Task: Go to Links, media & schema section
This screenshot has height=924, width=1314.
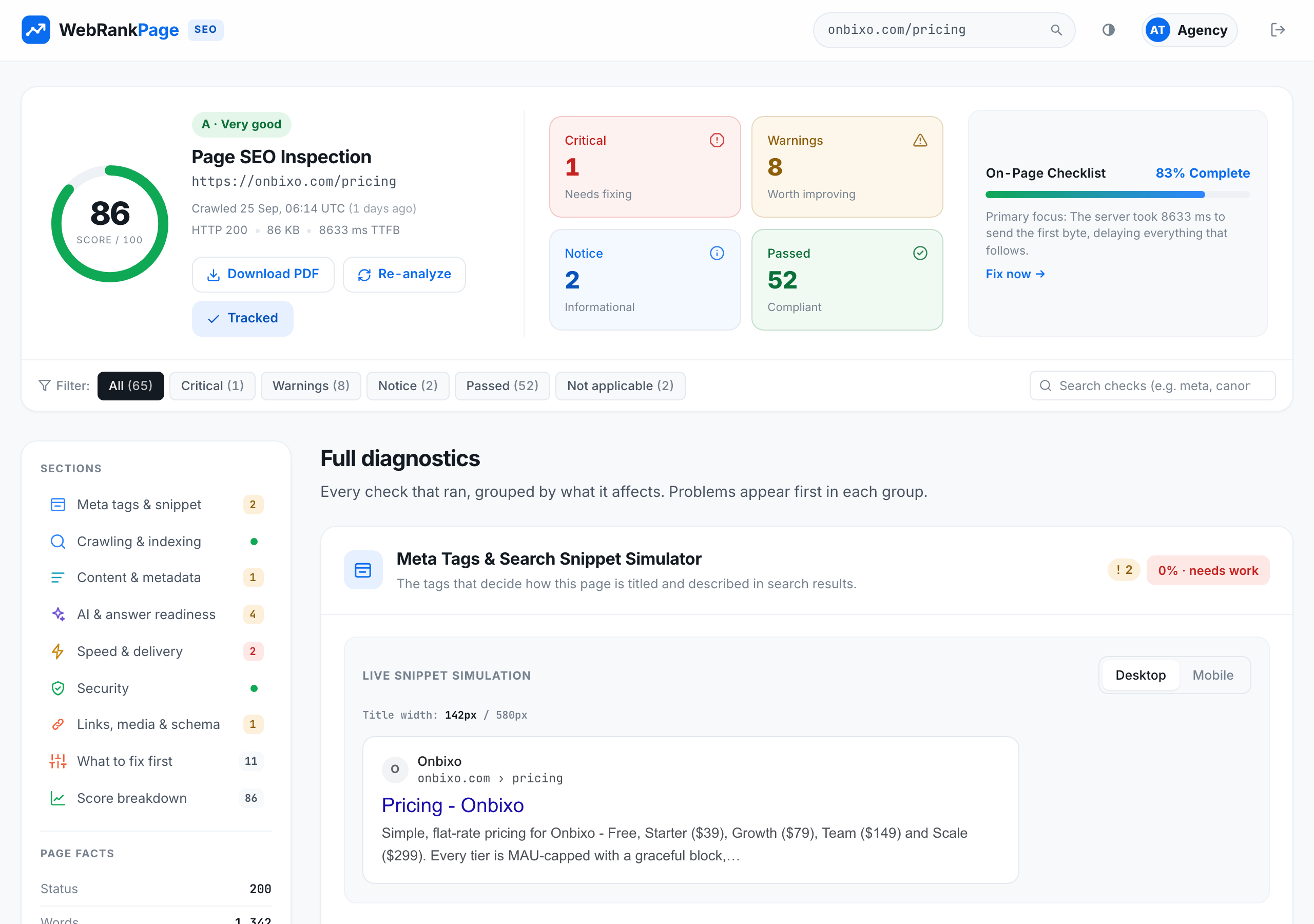Action: (x=156, y=724)
